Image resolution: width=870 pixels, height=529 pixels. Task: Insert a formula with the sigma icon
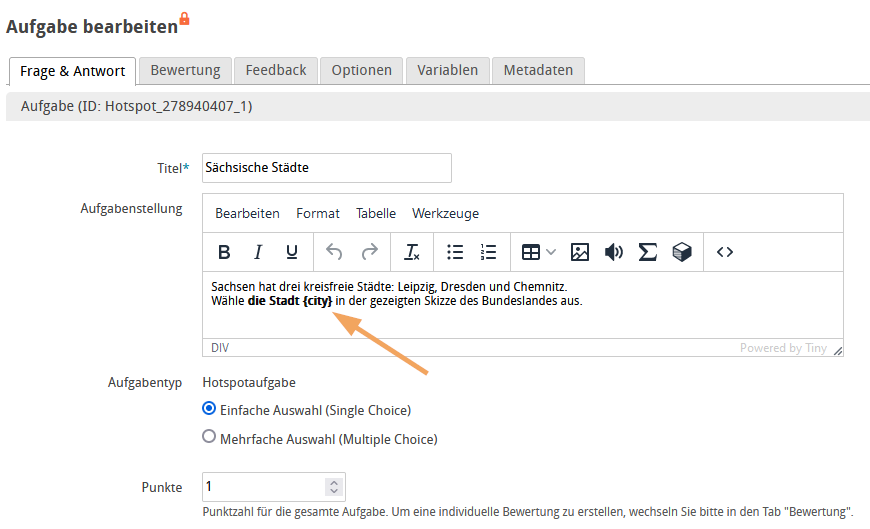(x=648, y=252)
